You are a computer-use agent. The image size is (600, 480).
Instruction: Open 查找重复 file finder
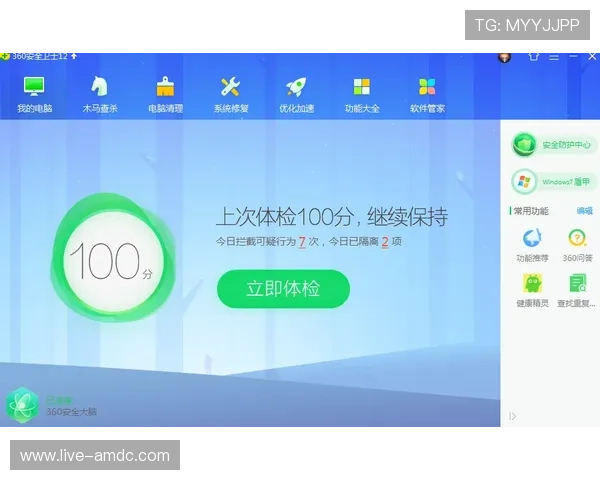576,291
